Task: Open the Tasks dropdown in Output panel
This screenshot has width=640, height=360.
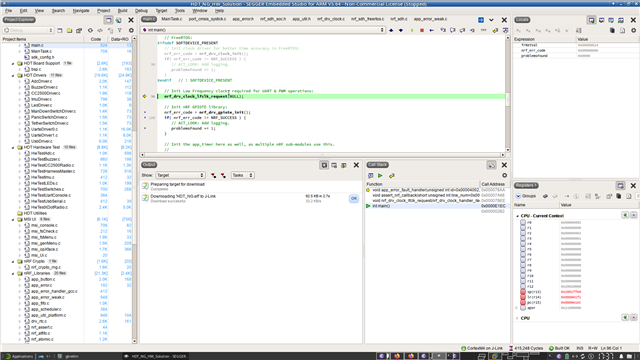Action: coord(242,175)
